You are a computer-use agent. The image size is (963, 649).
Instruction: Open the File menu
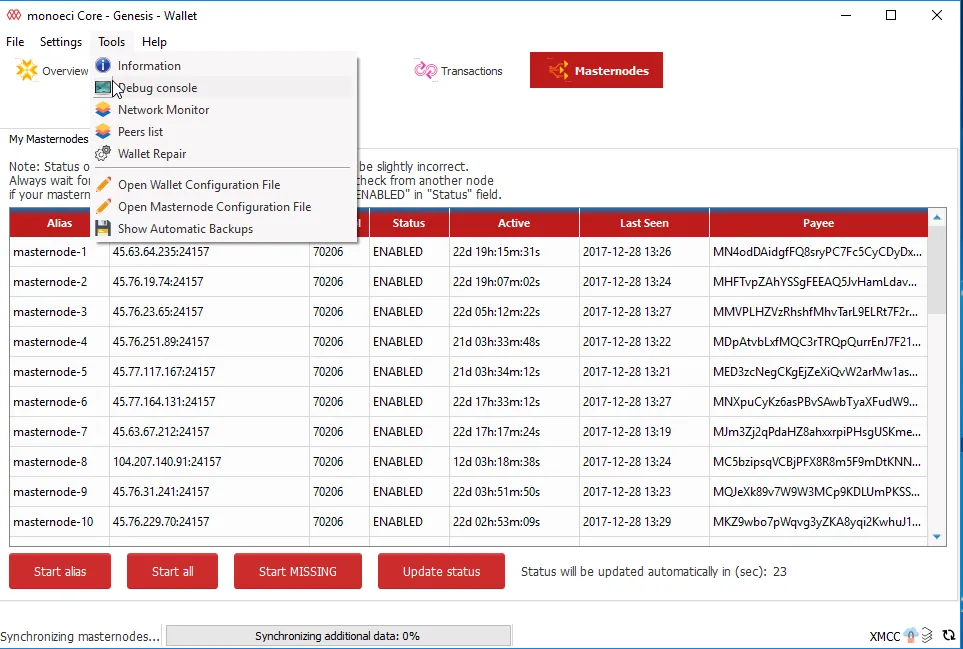click(x=15, y=42)
